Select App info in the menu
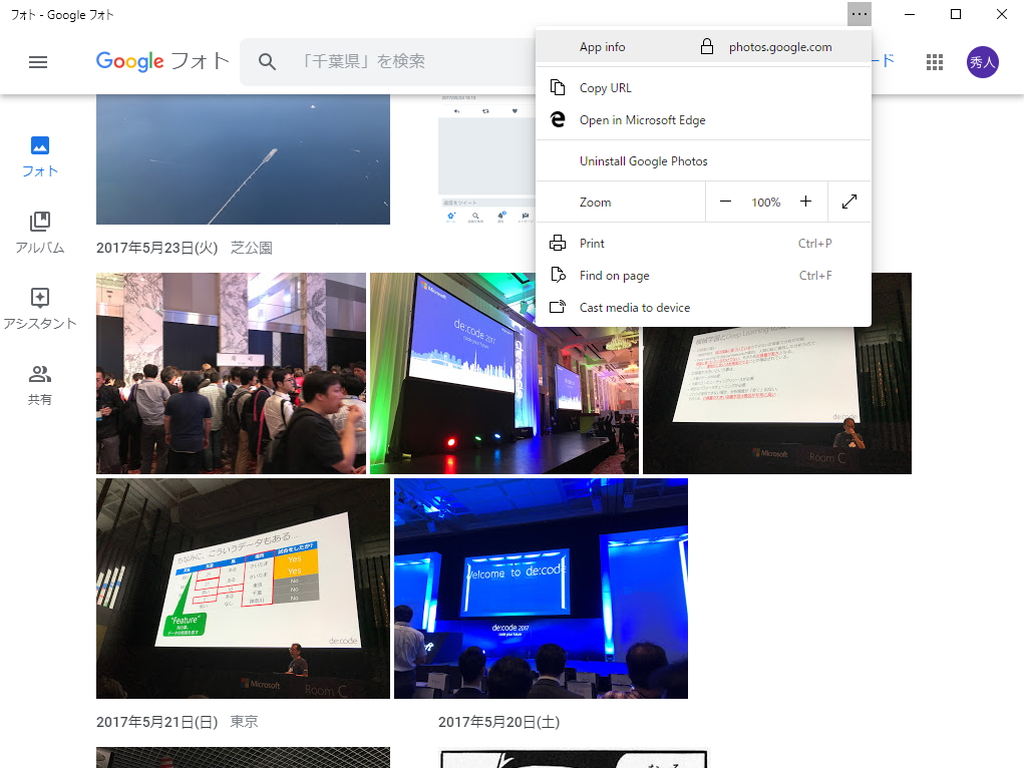 click(601, 46)
